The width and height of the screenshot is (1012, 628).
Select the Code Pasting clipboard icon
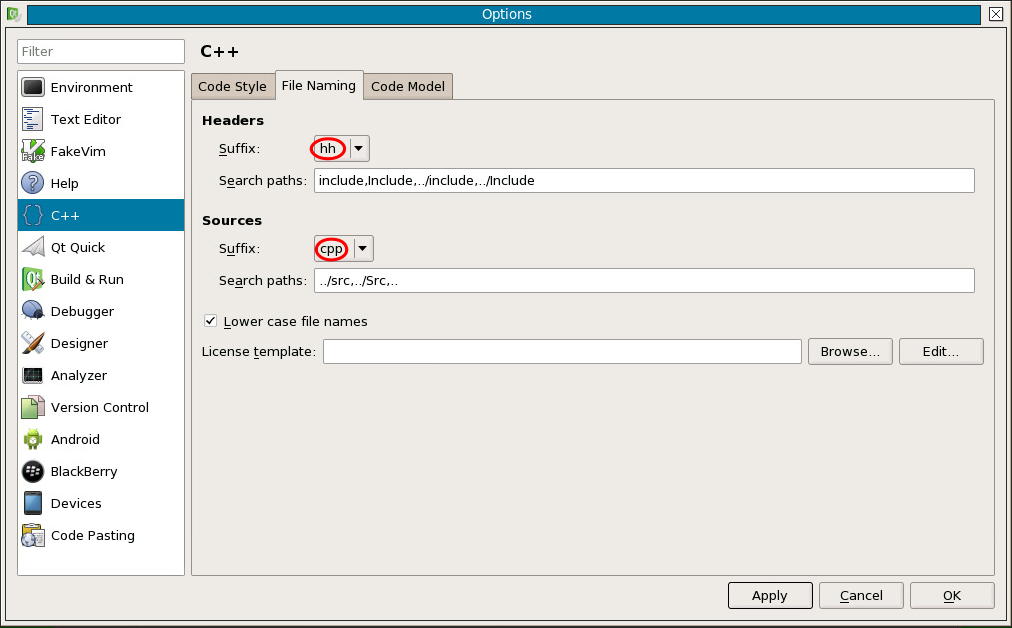pos(33,535)
